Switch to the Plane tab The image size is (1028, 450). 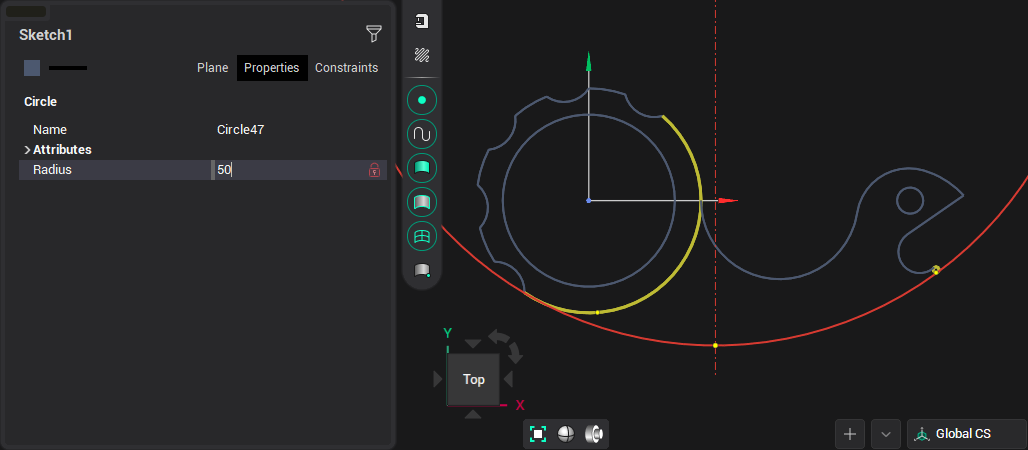click(x=212, y=68)
